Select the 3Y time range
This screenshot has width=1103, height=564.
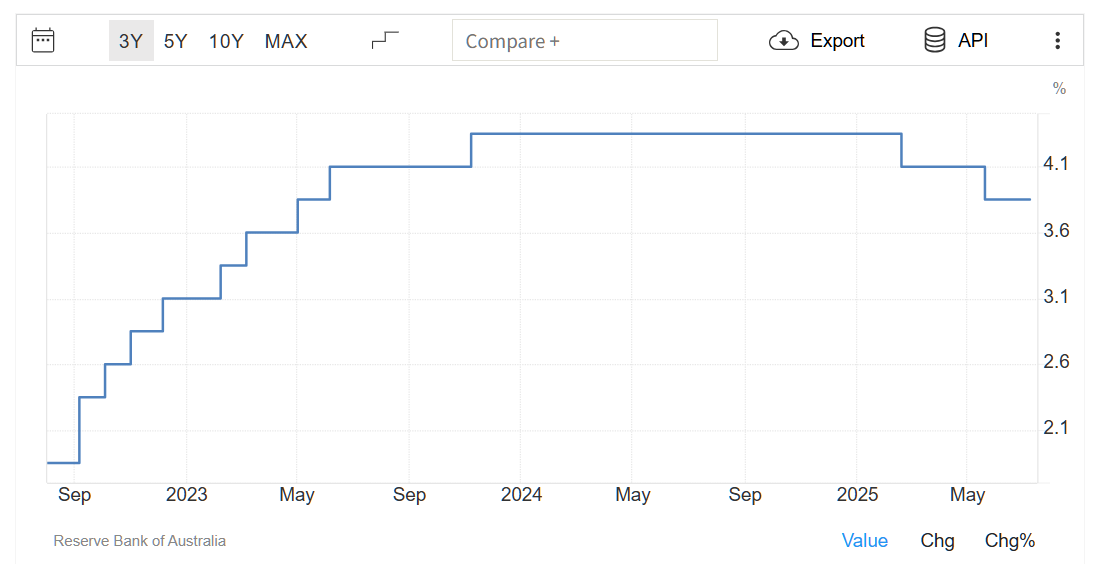(x=131, y=41)
